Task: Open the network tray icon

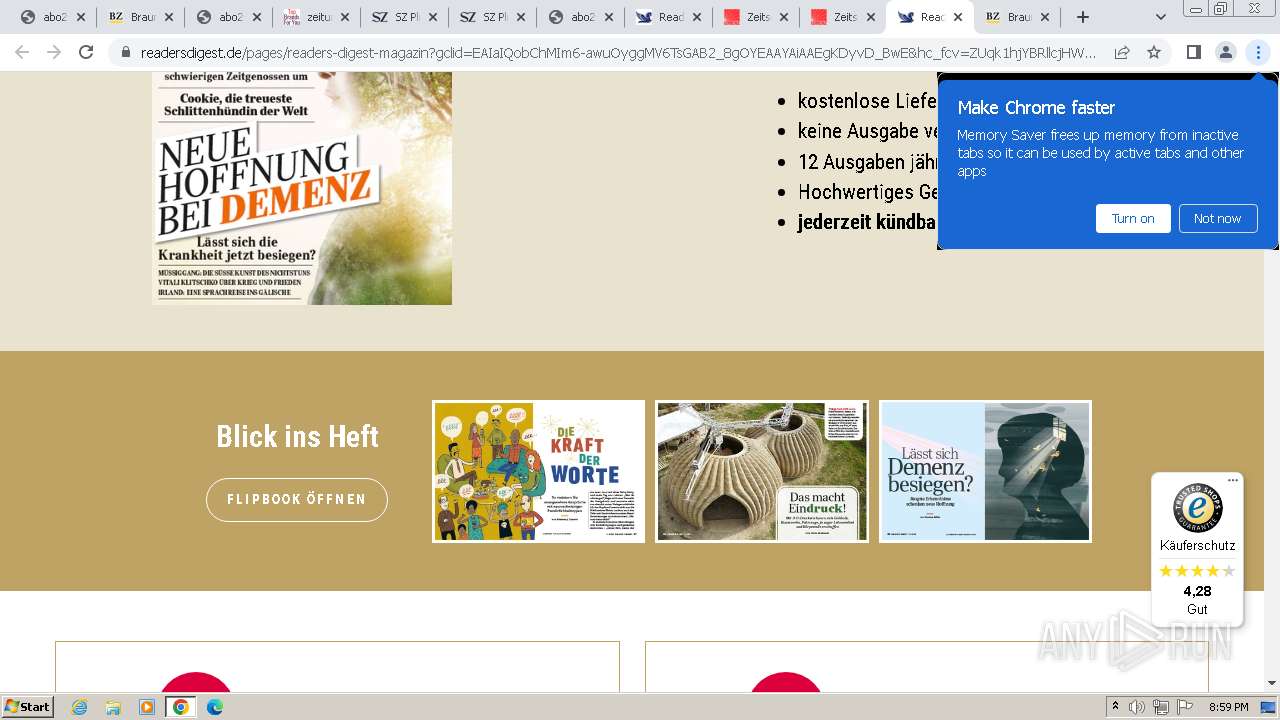Action: [x=1161, y=707]
